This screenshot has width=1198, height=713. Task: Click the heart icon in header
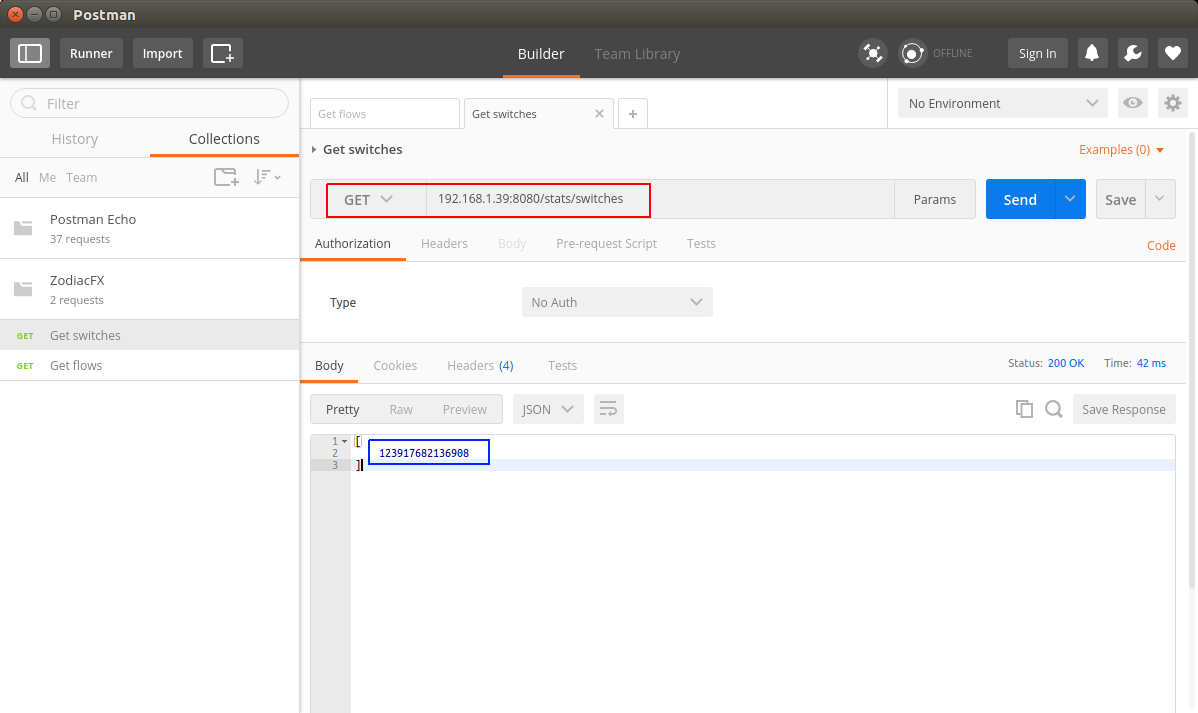[1173, 53]
